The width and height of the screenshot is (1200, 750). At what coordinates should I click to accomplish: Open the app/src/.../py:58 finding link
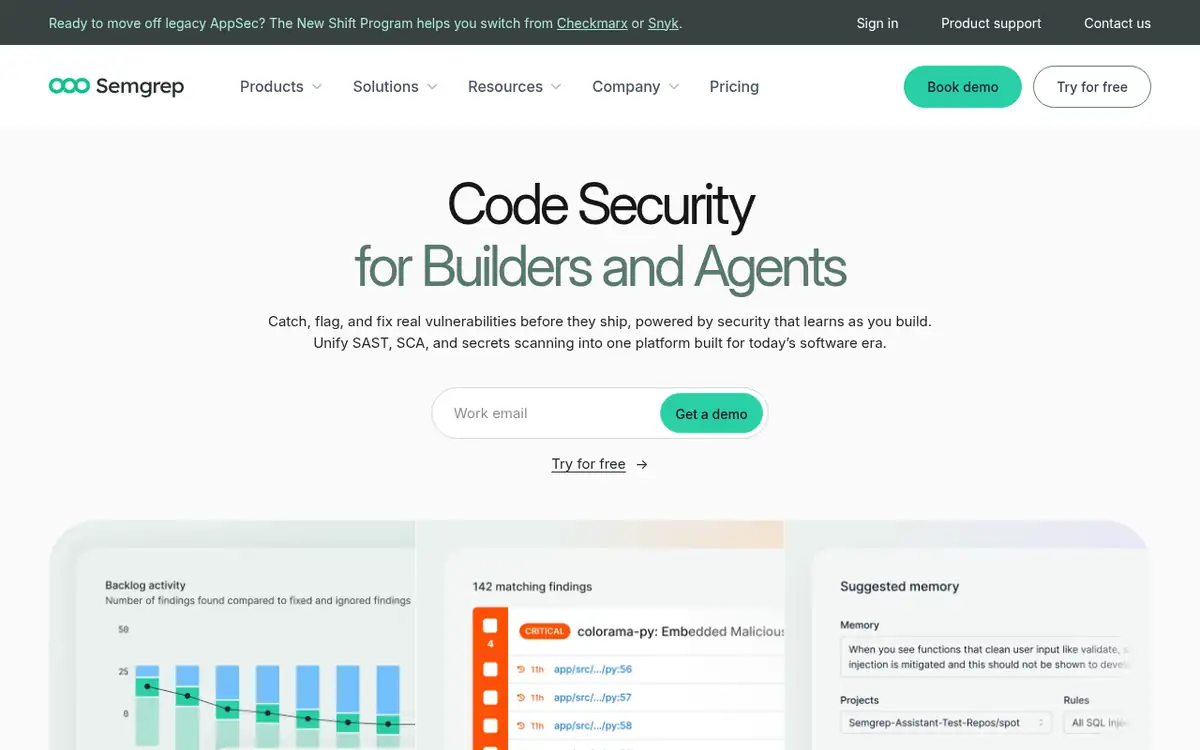pos(593,726)
